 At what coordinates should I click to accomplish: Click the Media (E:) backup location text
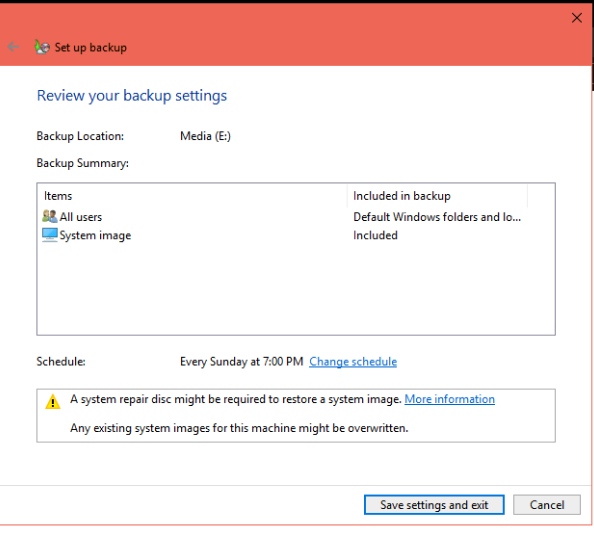point(205,136)
